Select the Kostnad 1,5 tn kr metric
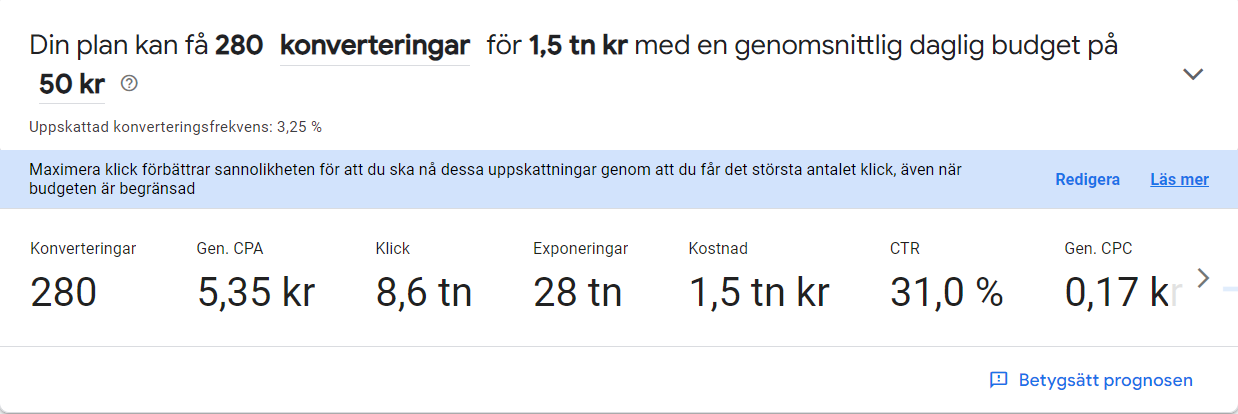The width and height of the screenshot is (1238, 414). (x=759, y=277)
